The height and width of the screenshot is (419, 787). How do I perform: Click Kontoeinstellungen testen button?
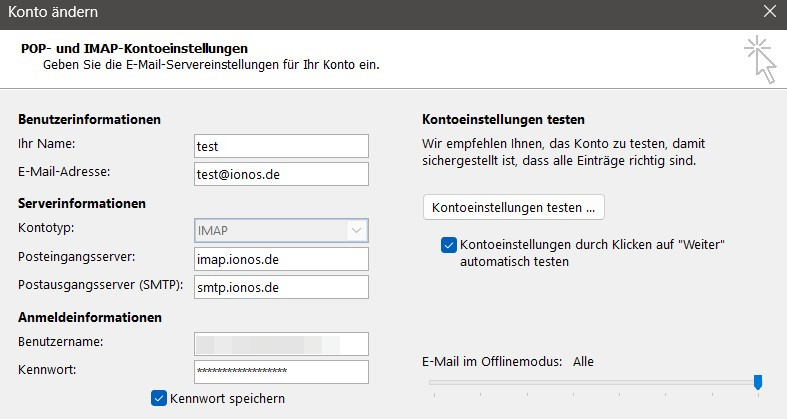click(x=513, y=207)
